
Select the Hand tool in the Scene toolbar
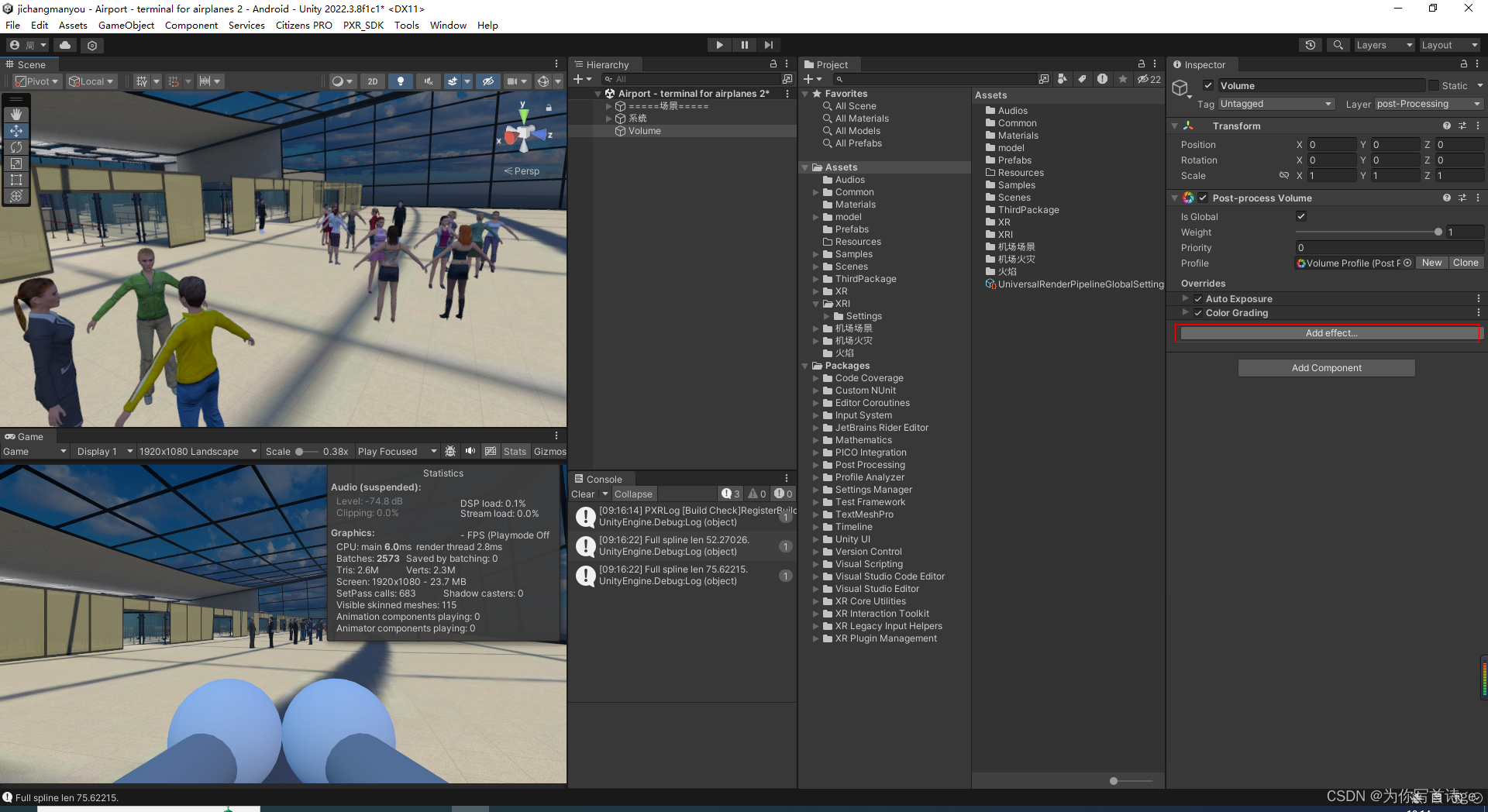pyautogui.click(x=16, y=114)
